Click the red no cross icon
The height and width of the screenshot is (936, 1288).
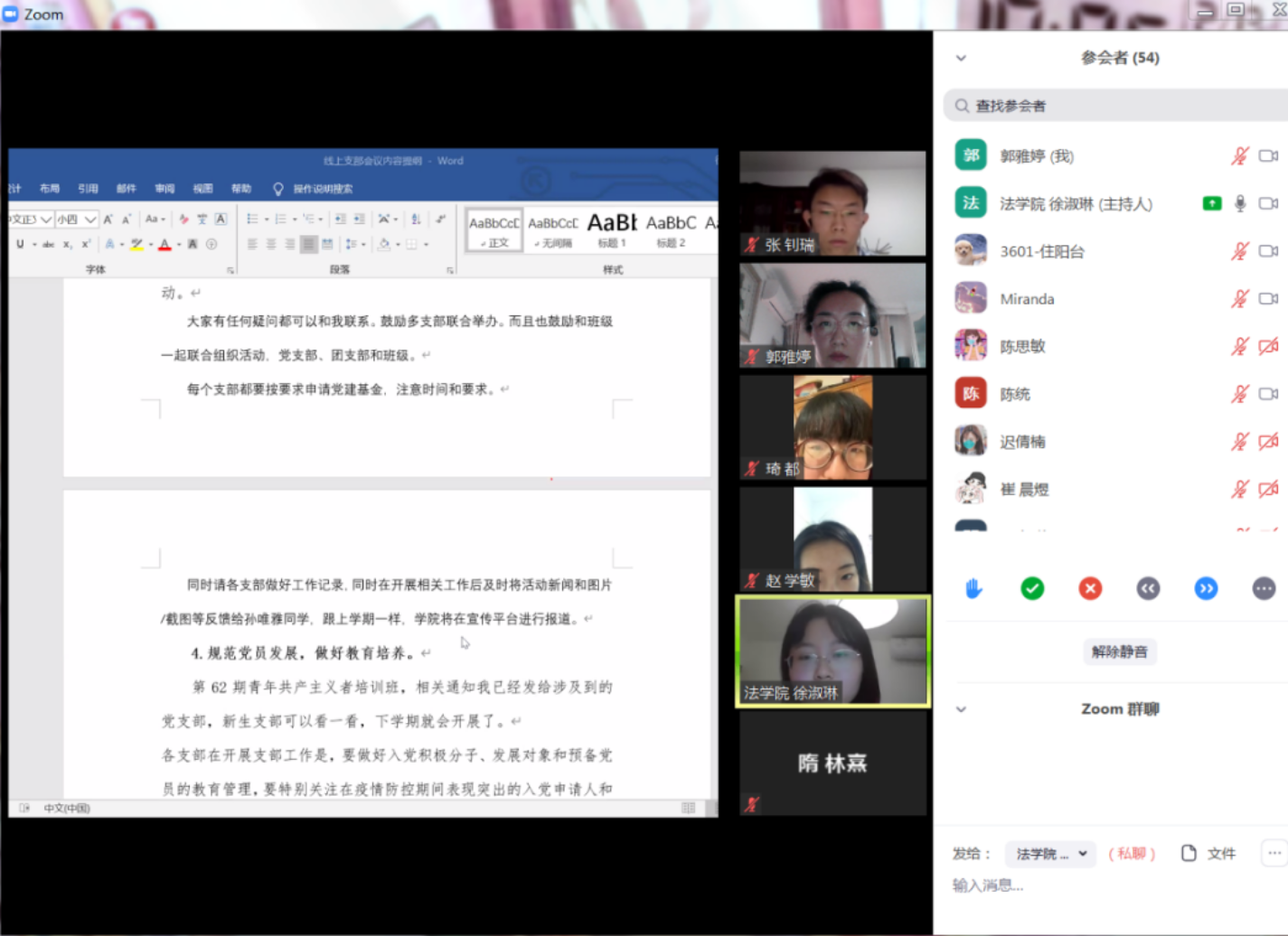point(1090,589)
